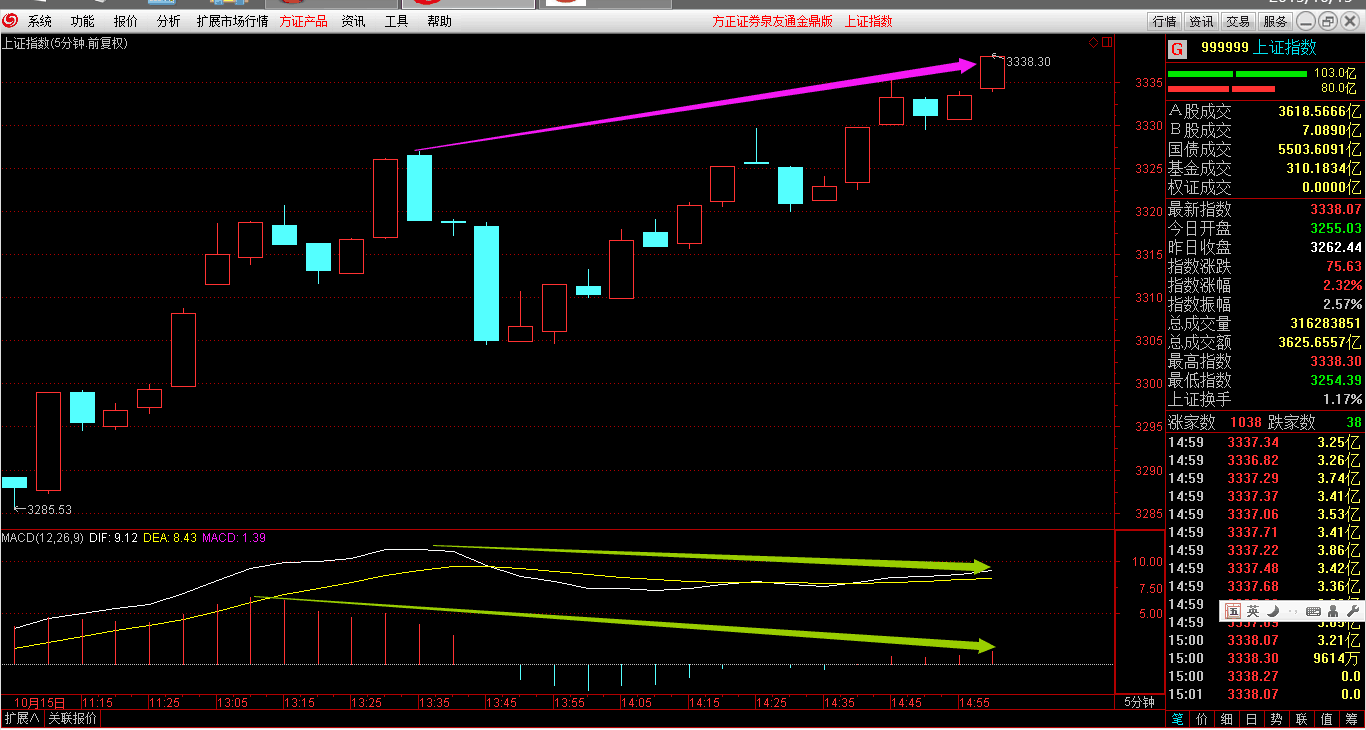
Task: Select the 关联报价 tab at bottom
Action: [72, 719]
